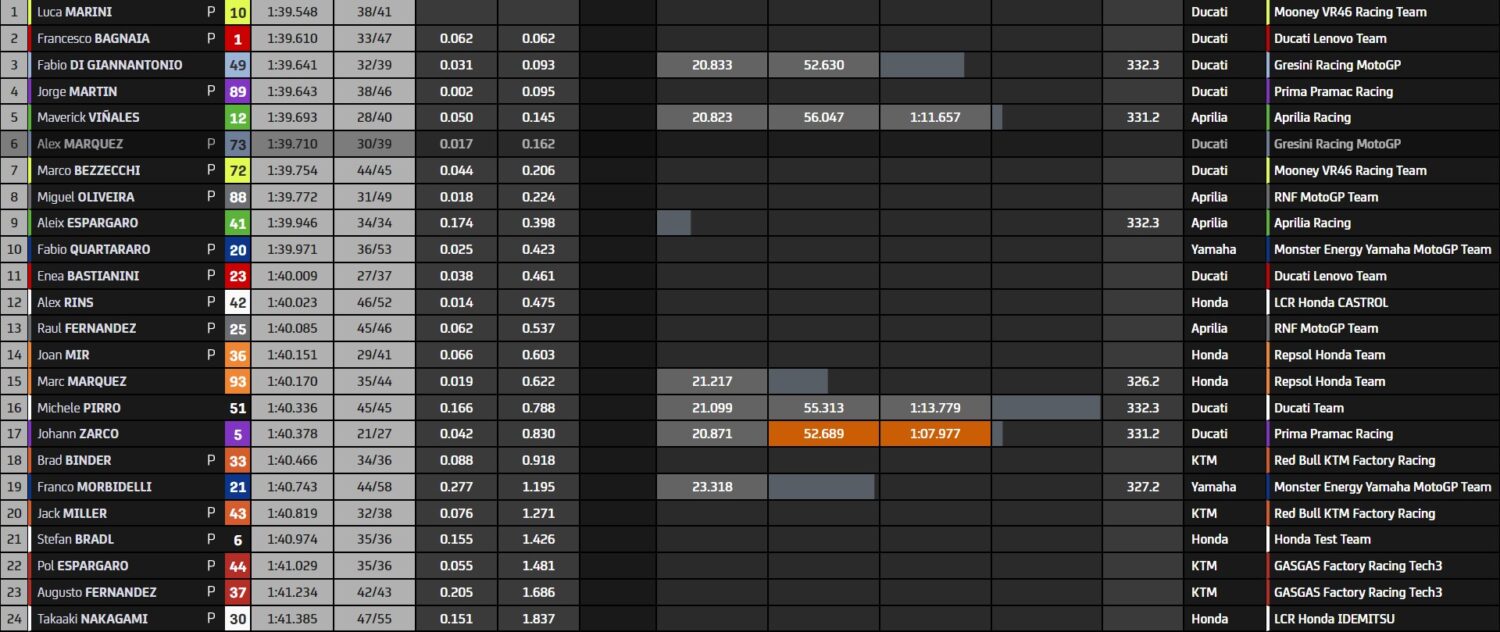Click Maverick VIÑALES sector time 1:11.657
The height and width of the screenshot is (632, 1500).
[x=935, y=117]
